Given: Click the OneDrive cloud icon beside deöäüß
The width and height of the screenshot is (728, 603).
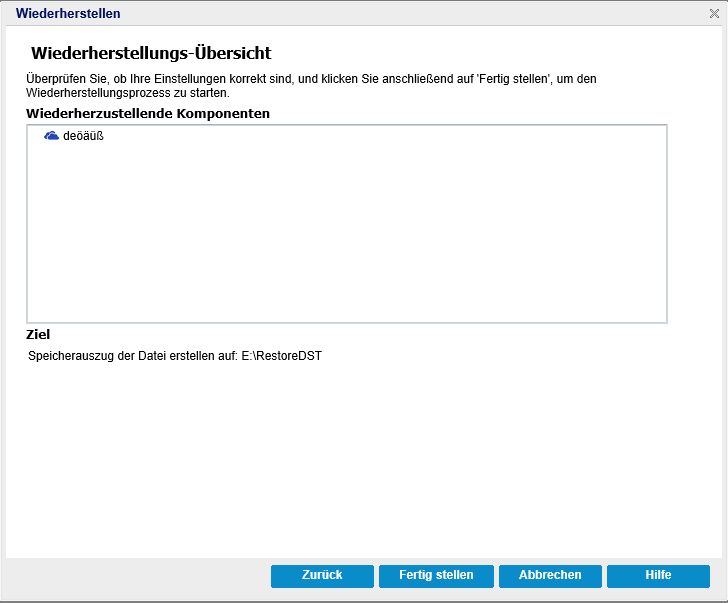Looking at the screenshot, I should tap(51, 136).
